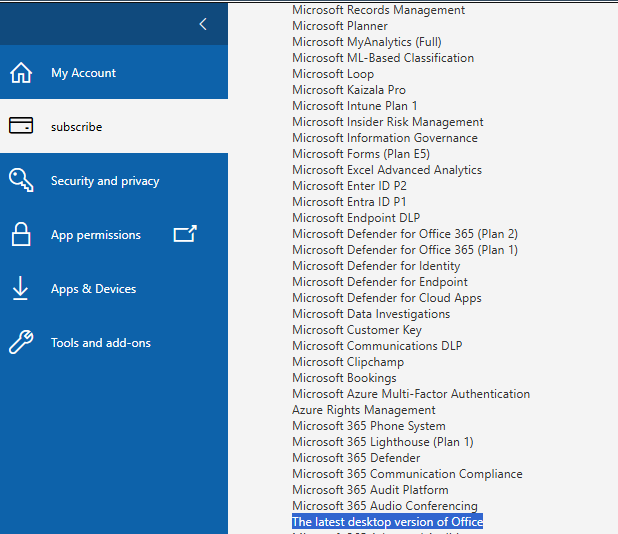Click the home icon for My Account
The image size is (618, 534).
pos(21,73)
